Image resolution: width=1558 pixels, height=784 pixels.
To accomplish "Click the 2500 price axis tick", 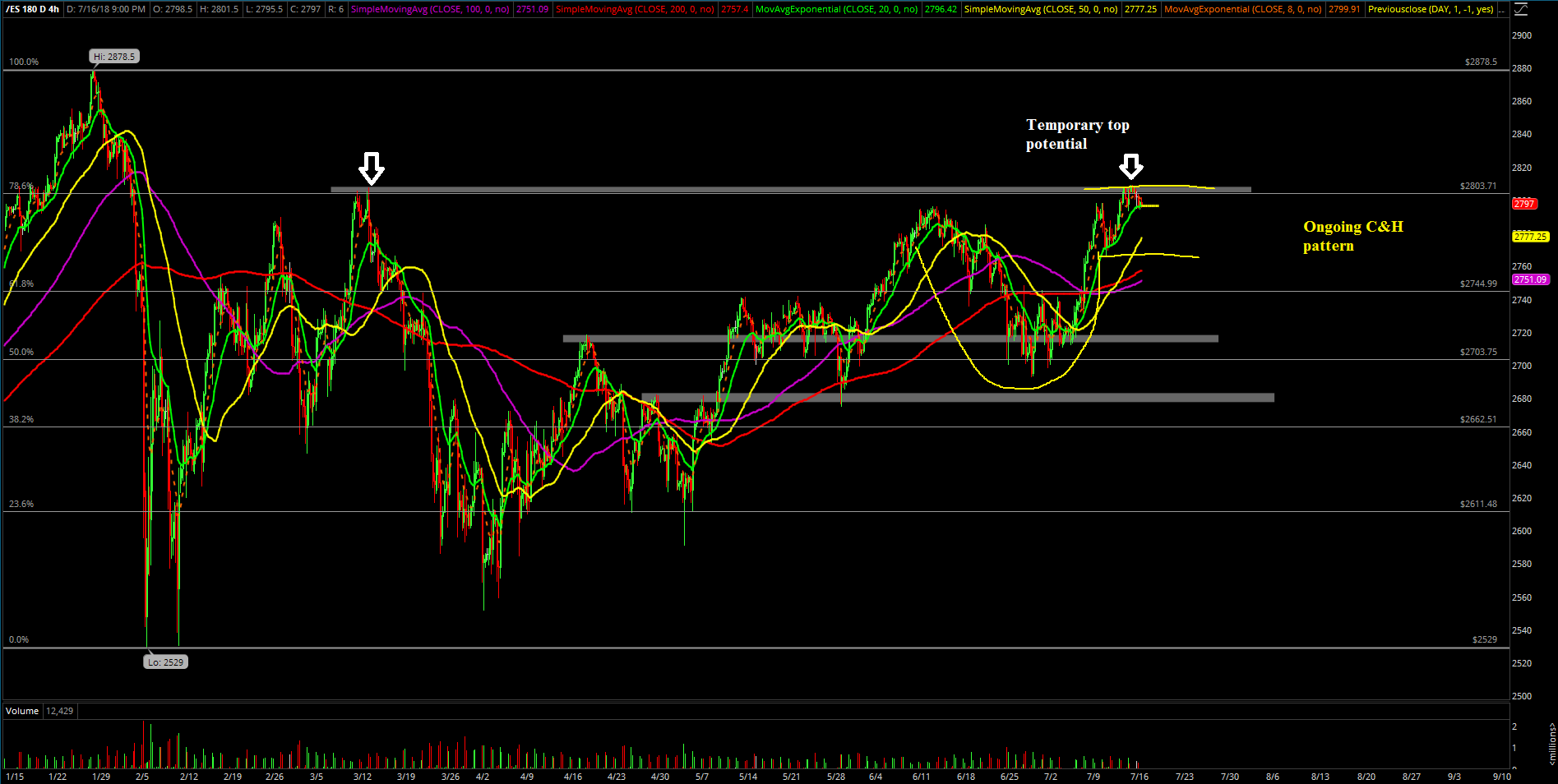I will coord(1522,696).
